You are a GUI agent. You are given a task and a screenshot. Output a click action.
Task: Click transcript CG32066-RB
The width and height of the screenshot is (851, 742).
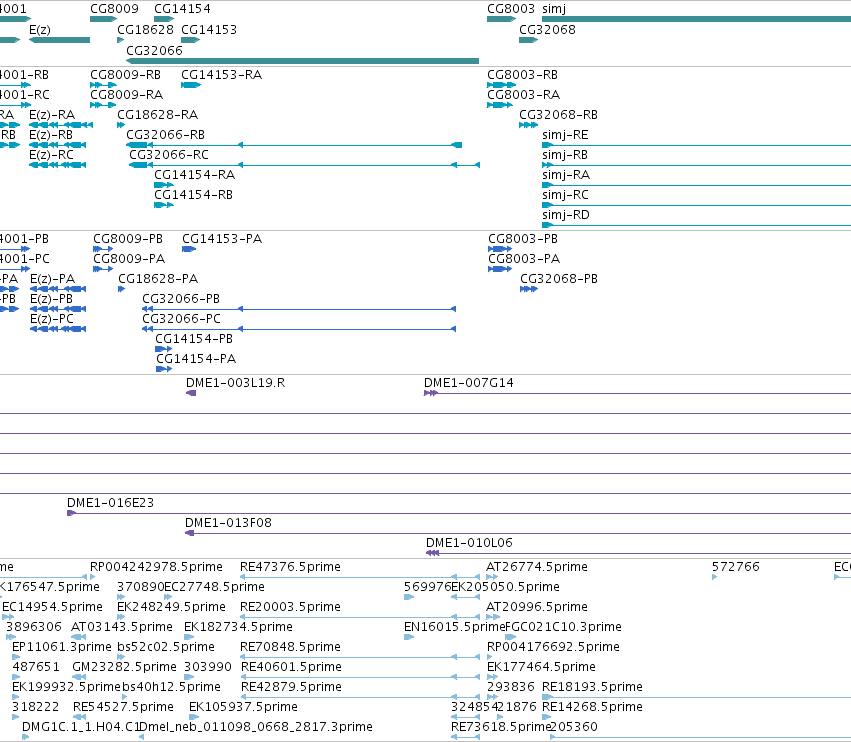tap(166, 135)
